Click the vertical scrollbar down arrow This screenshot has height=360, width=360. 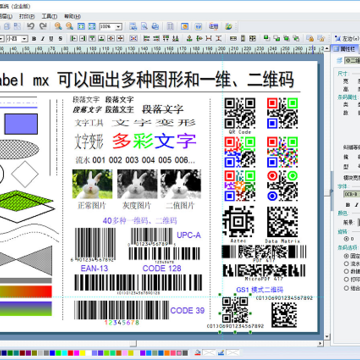pyautogui.click(x=327, y=337)
